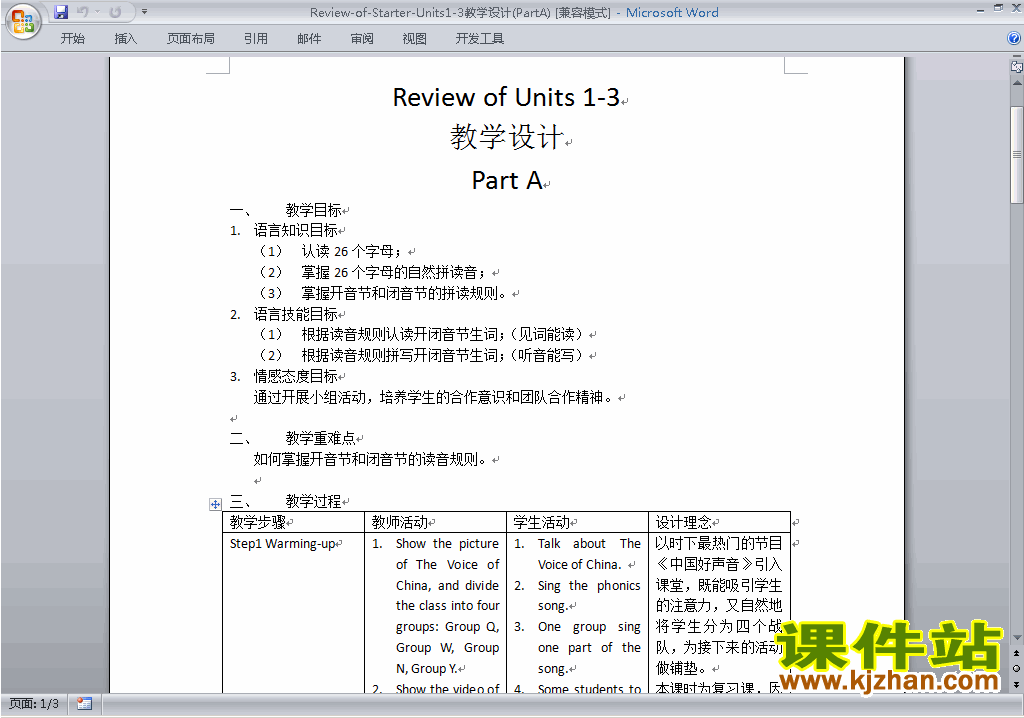Open Microsoft Word Help question mark icon
1024x718 pixels.
[x=1014, y=39]
